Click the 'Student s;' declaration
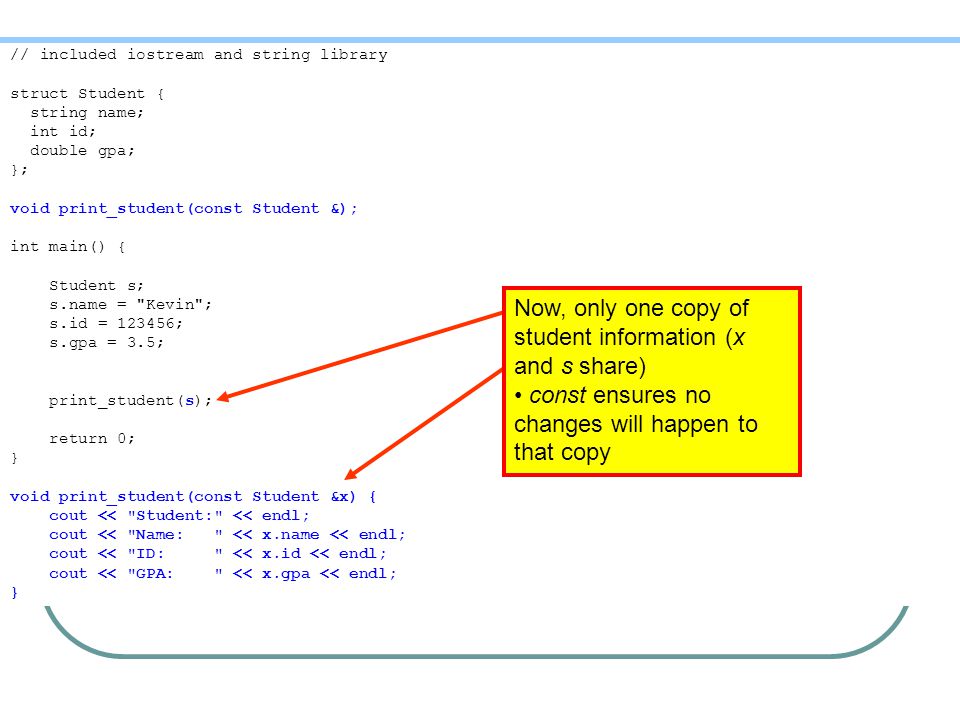Screen dimensions: 960x720 click(96, 285)
